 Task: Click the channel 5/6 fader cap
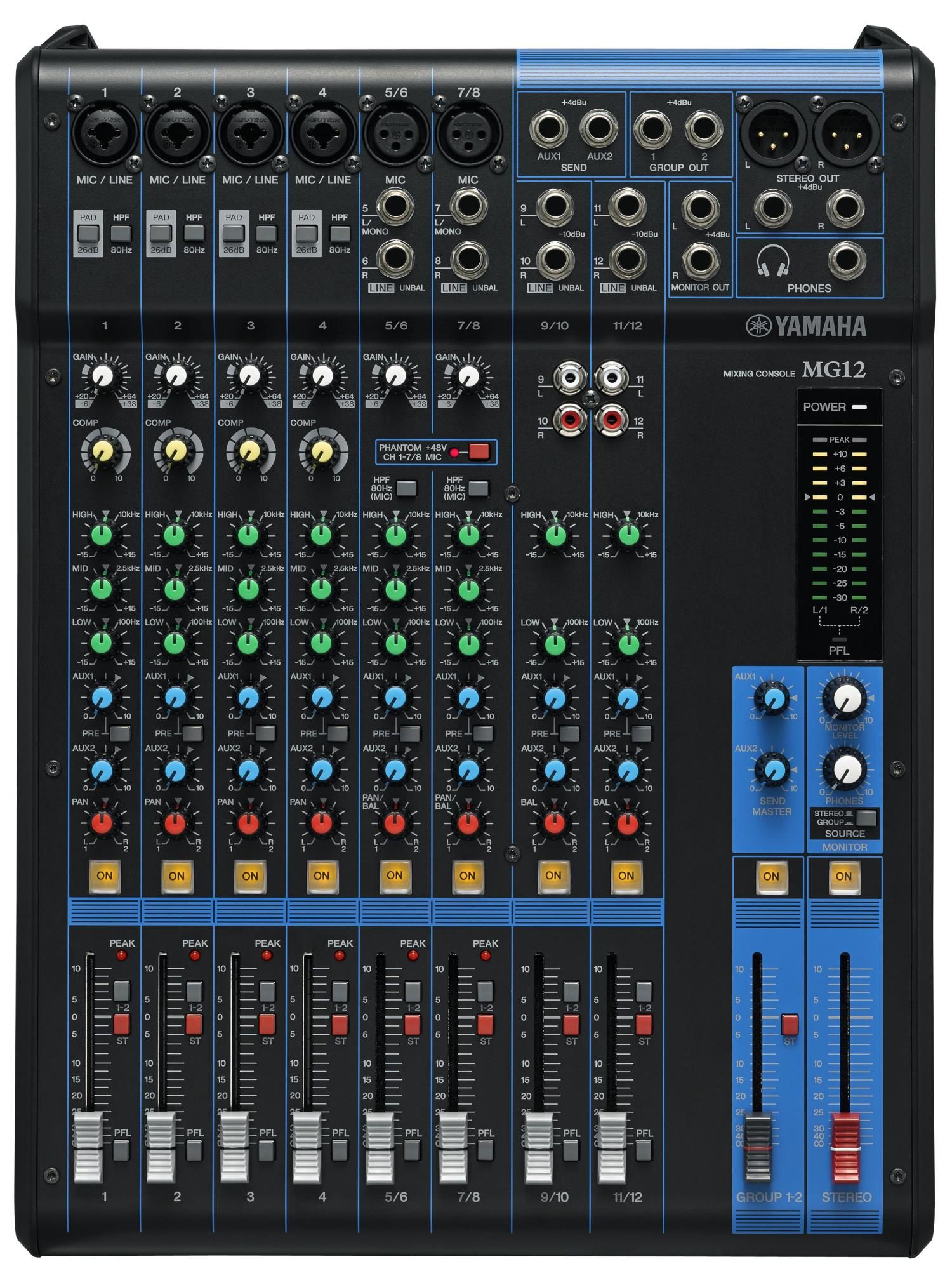pyautogui.click(x=379, y=1147)
